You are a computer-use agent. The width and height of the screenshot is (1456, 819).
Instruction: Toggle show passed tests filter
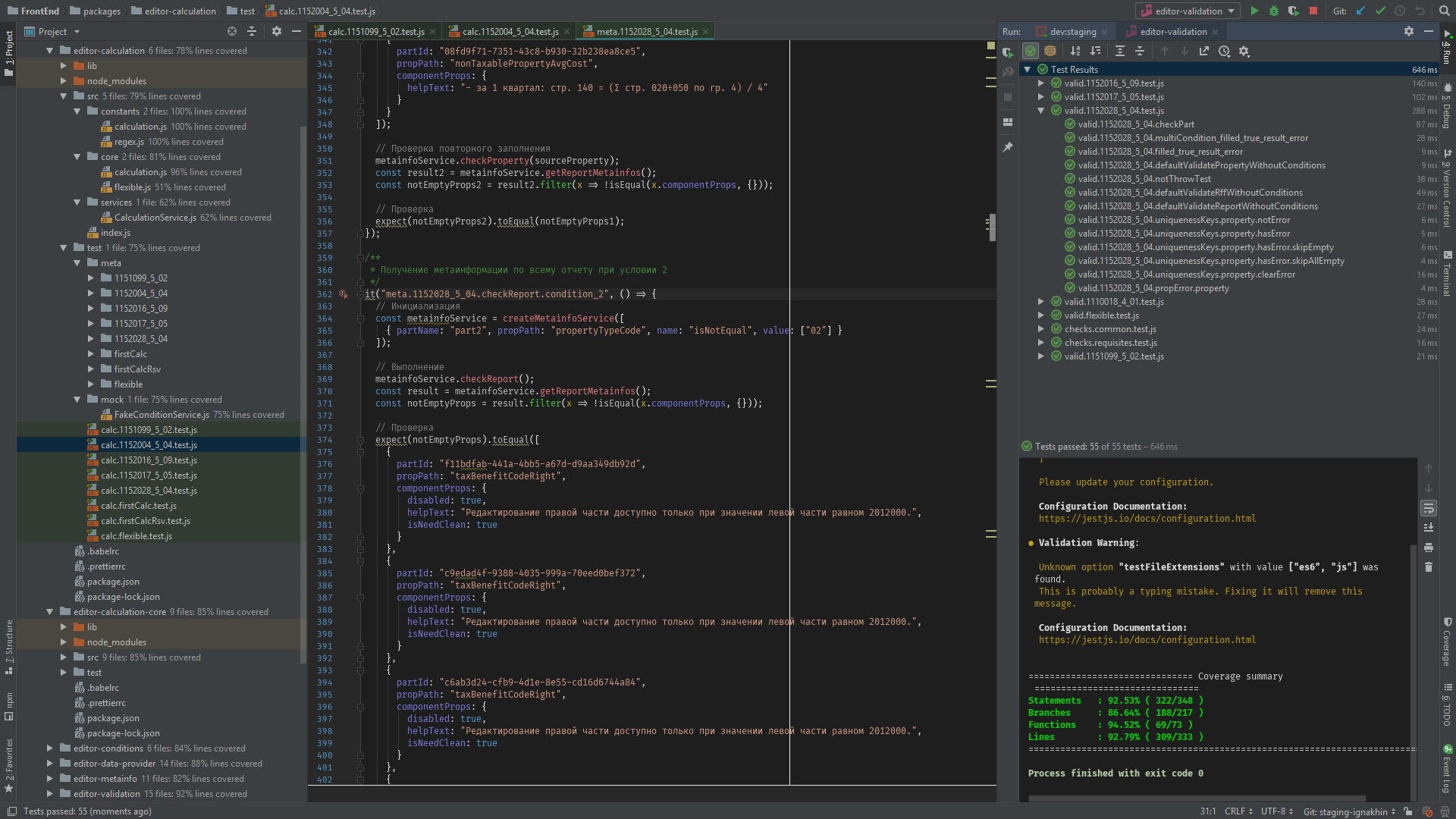[1031, 51]
